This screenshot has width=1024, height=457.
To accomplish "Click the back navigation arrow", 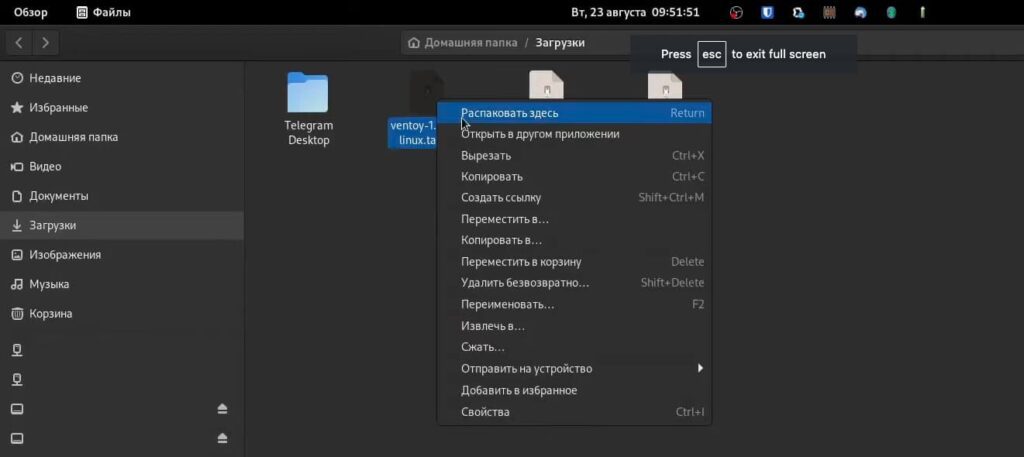I will 20,43.
